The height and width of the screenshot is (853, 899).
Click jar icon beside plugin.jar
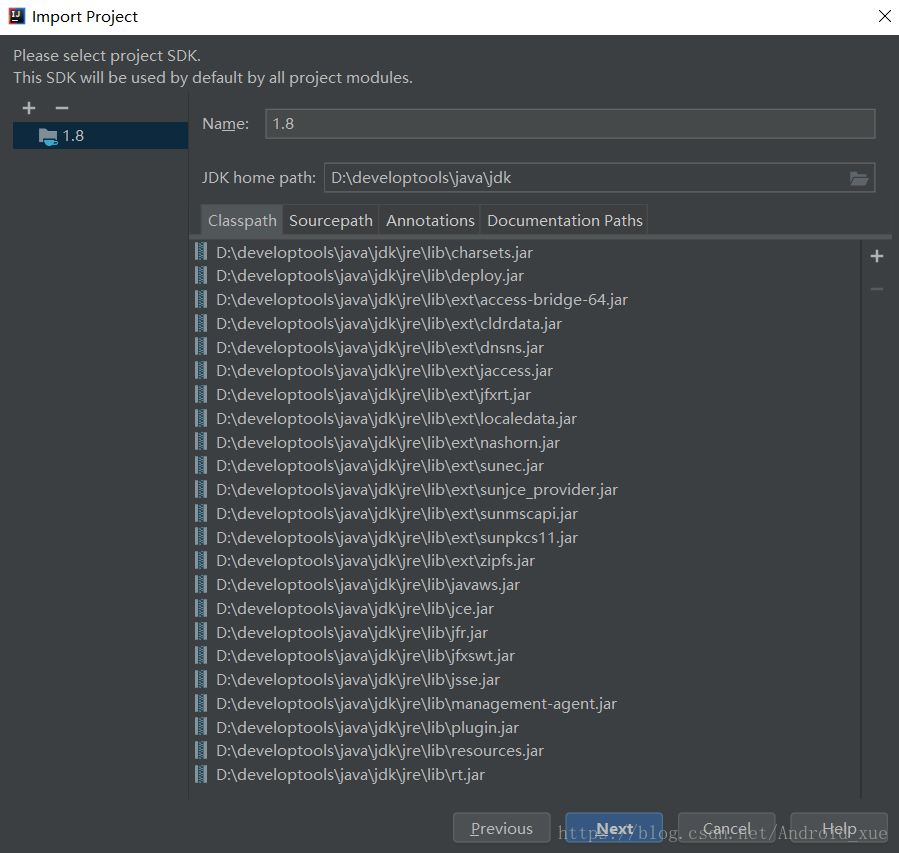[201, 726]
